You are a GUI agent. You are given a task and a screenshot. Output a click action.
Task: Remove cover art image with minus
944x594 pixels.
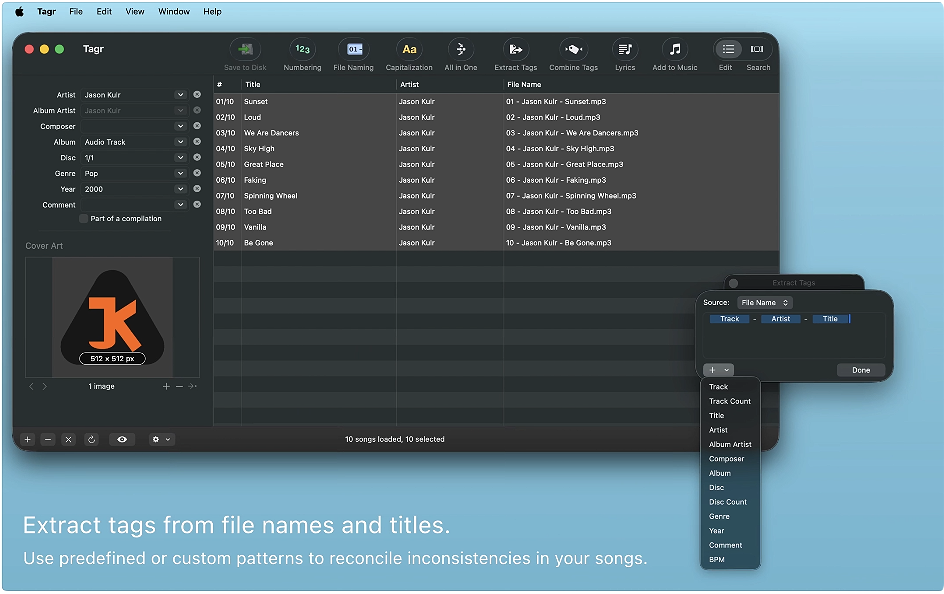179,386
